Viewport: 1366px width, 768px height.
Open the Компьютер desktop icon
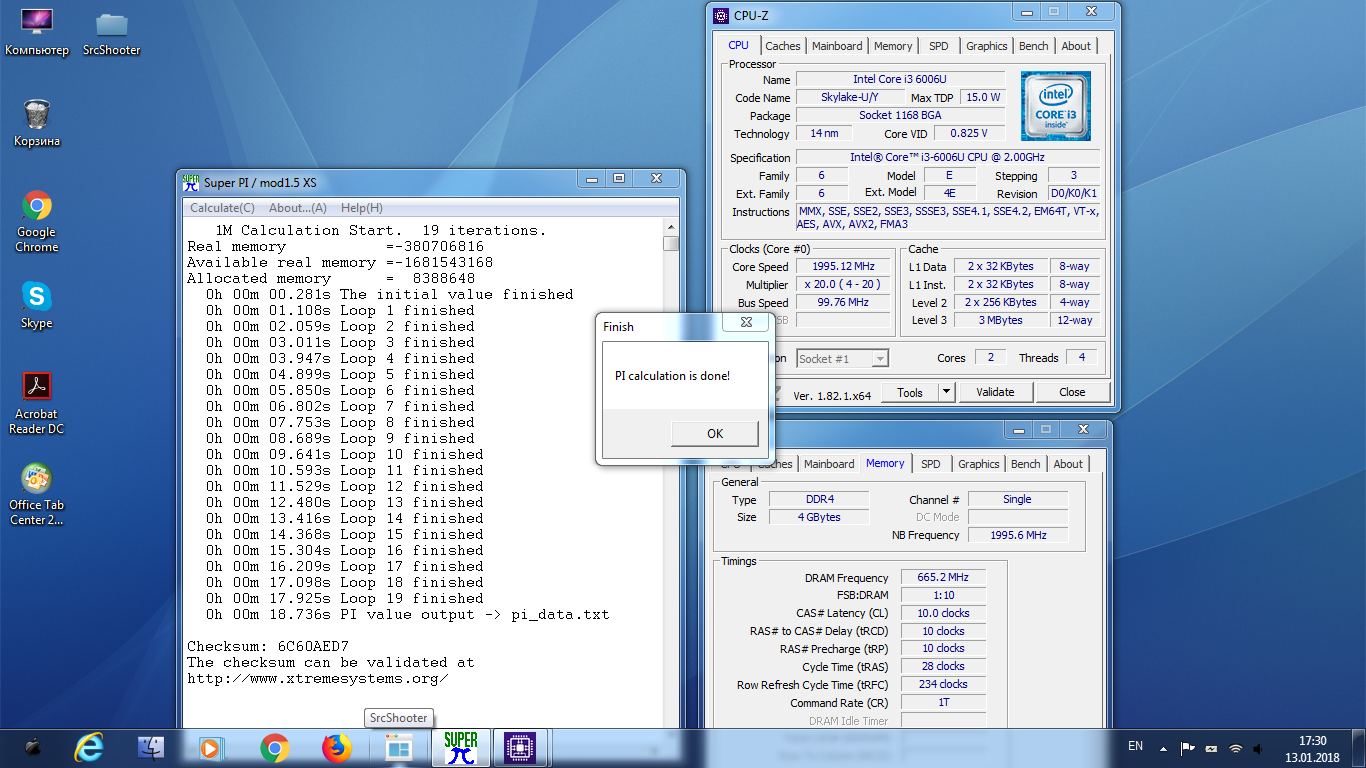click(x=37, y=32)
